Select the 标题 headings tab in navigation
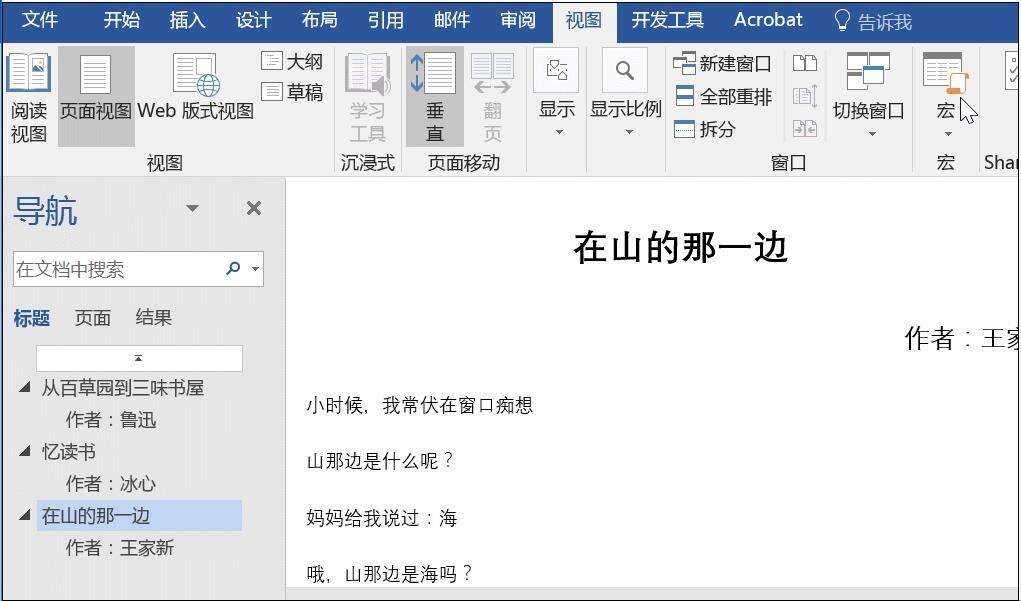This screenshot has height=601, width=1021. point(31,318)
